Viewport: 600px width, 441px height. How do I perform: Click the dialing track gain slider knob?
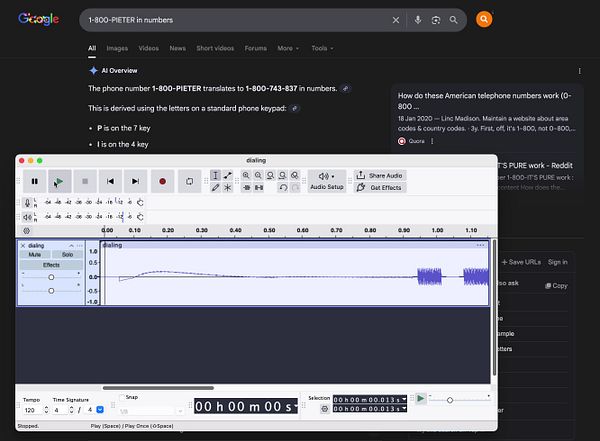pos(51,277)
